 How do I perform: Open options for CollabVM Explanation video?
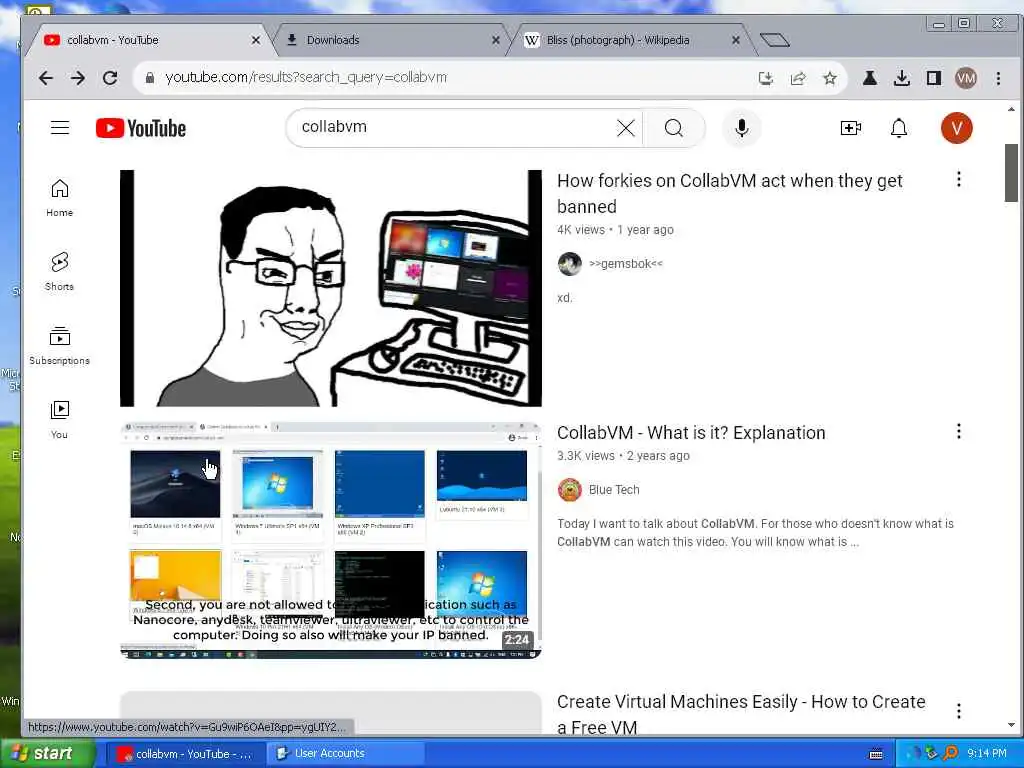[959, 431]
